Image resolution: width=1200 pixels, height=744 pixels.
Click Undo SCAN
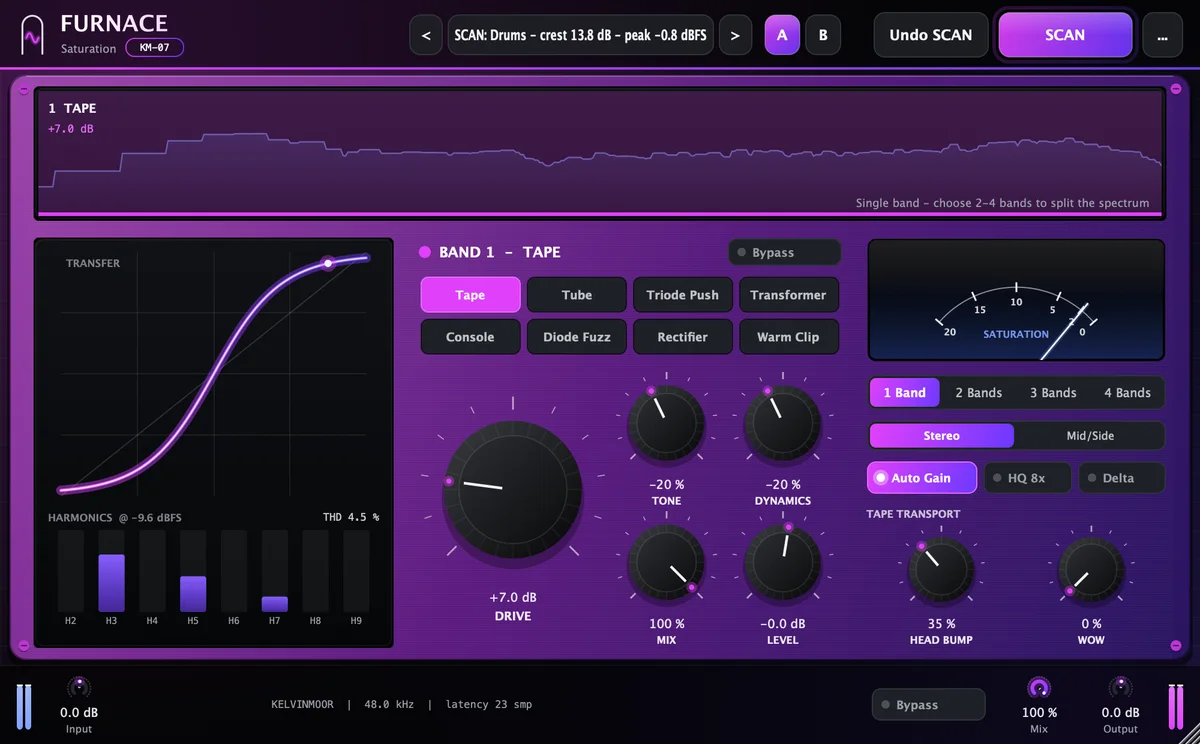pos(931,35)
